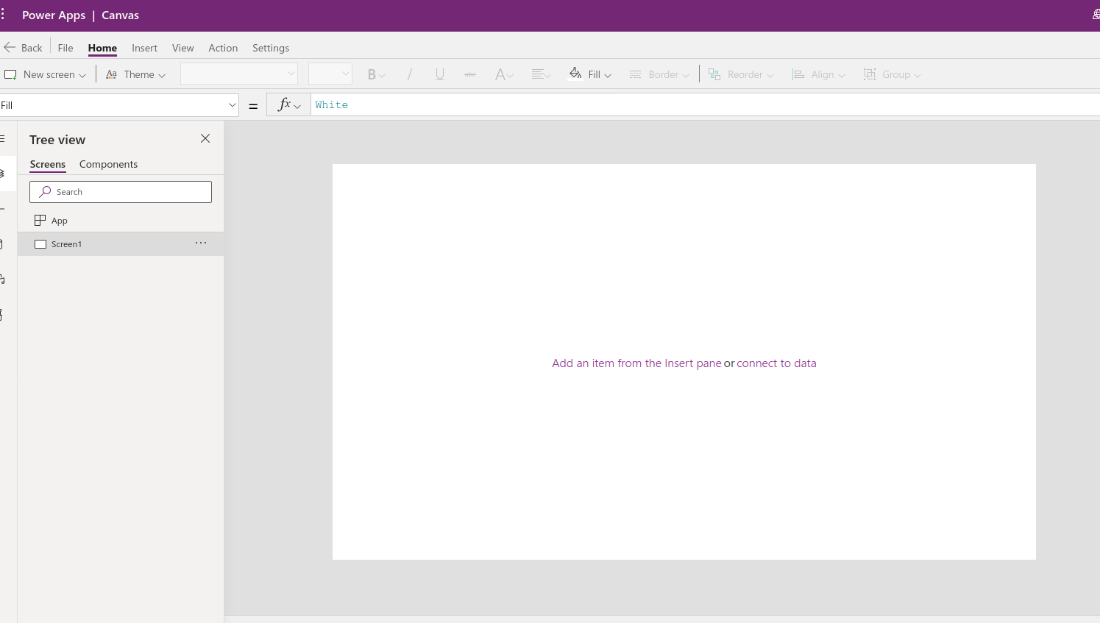Viewport: 1100px width, 623px height.
Task: Open the Group dropdown
Action: 892,74
